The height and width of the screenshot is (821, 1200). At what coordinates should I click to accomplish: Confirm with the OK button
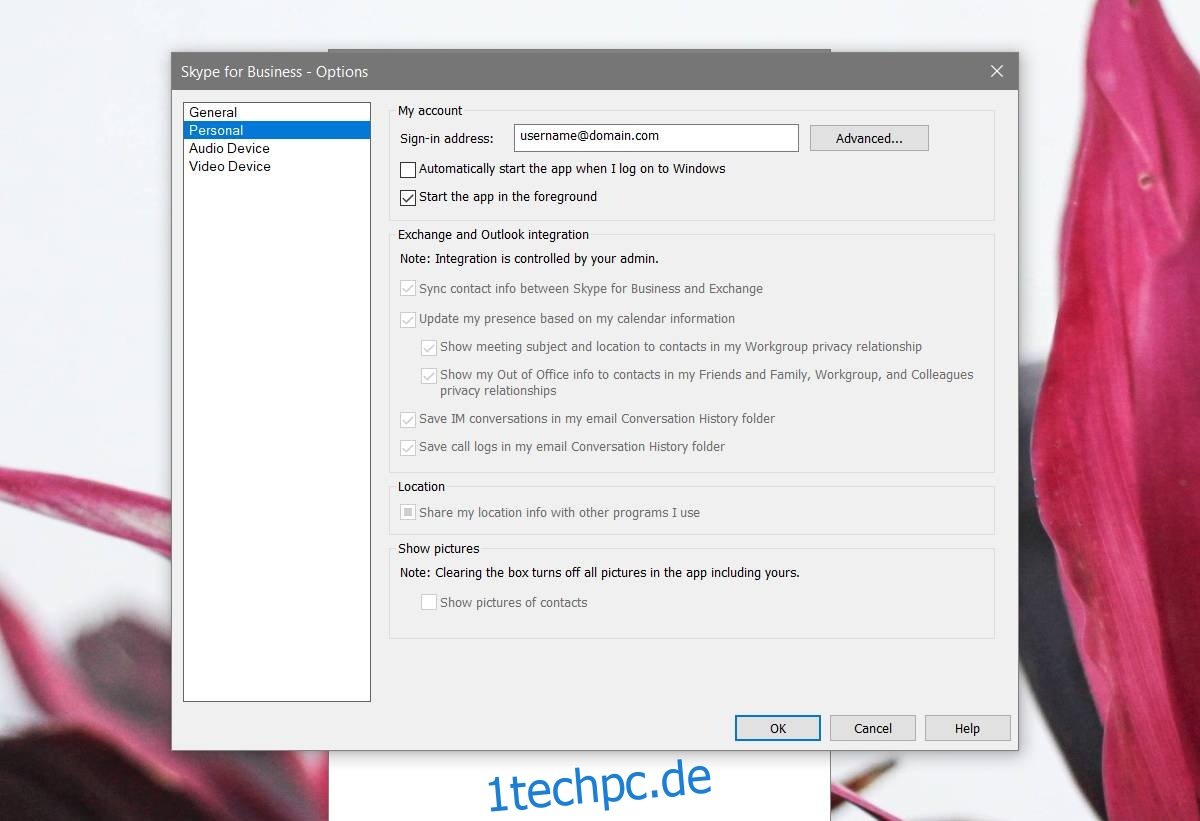click(778, 728)
